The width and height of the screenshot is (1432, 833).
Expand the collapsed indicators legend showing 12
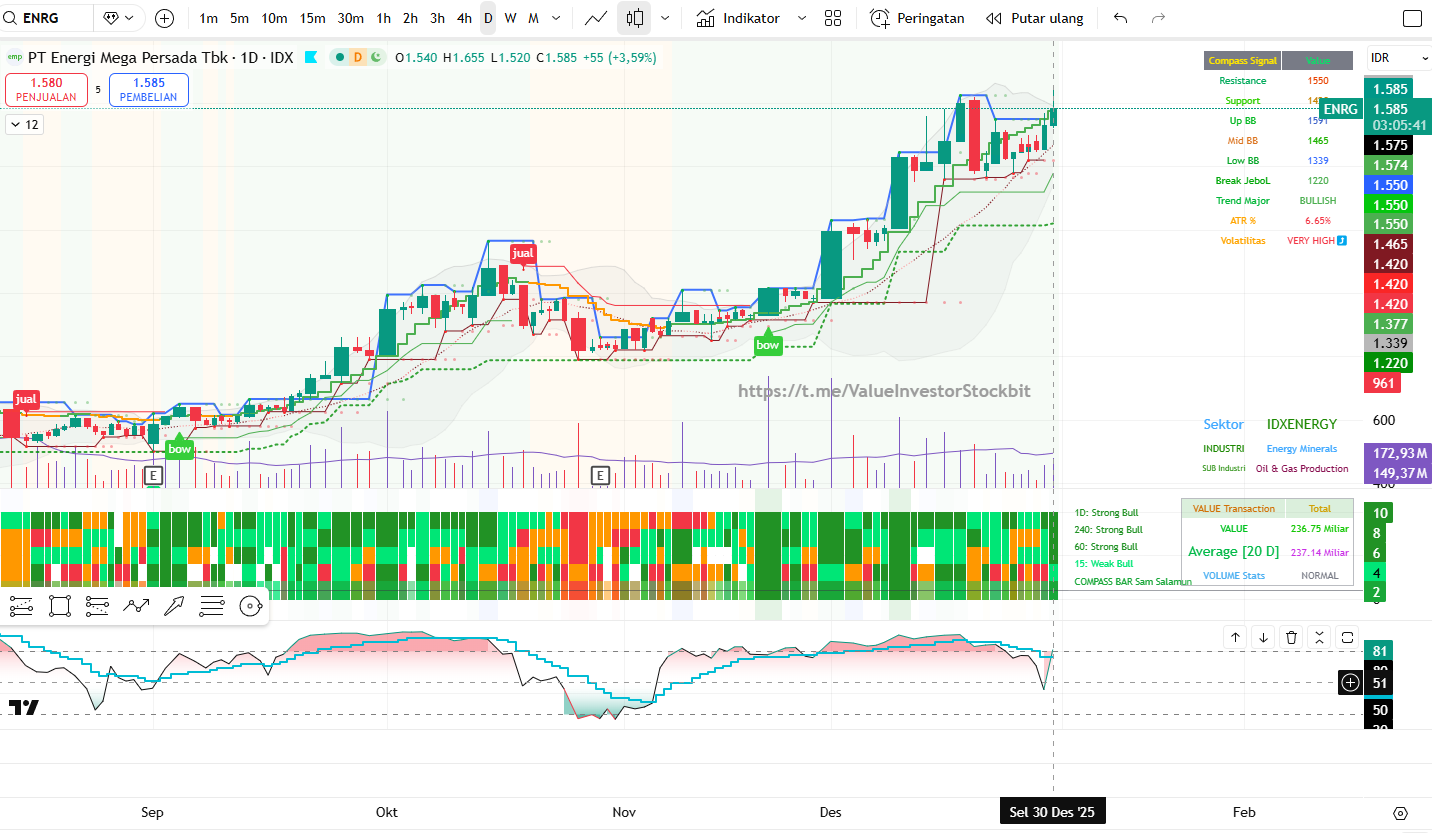click(24, 125)
